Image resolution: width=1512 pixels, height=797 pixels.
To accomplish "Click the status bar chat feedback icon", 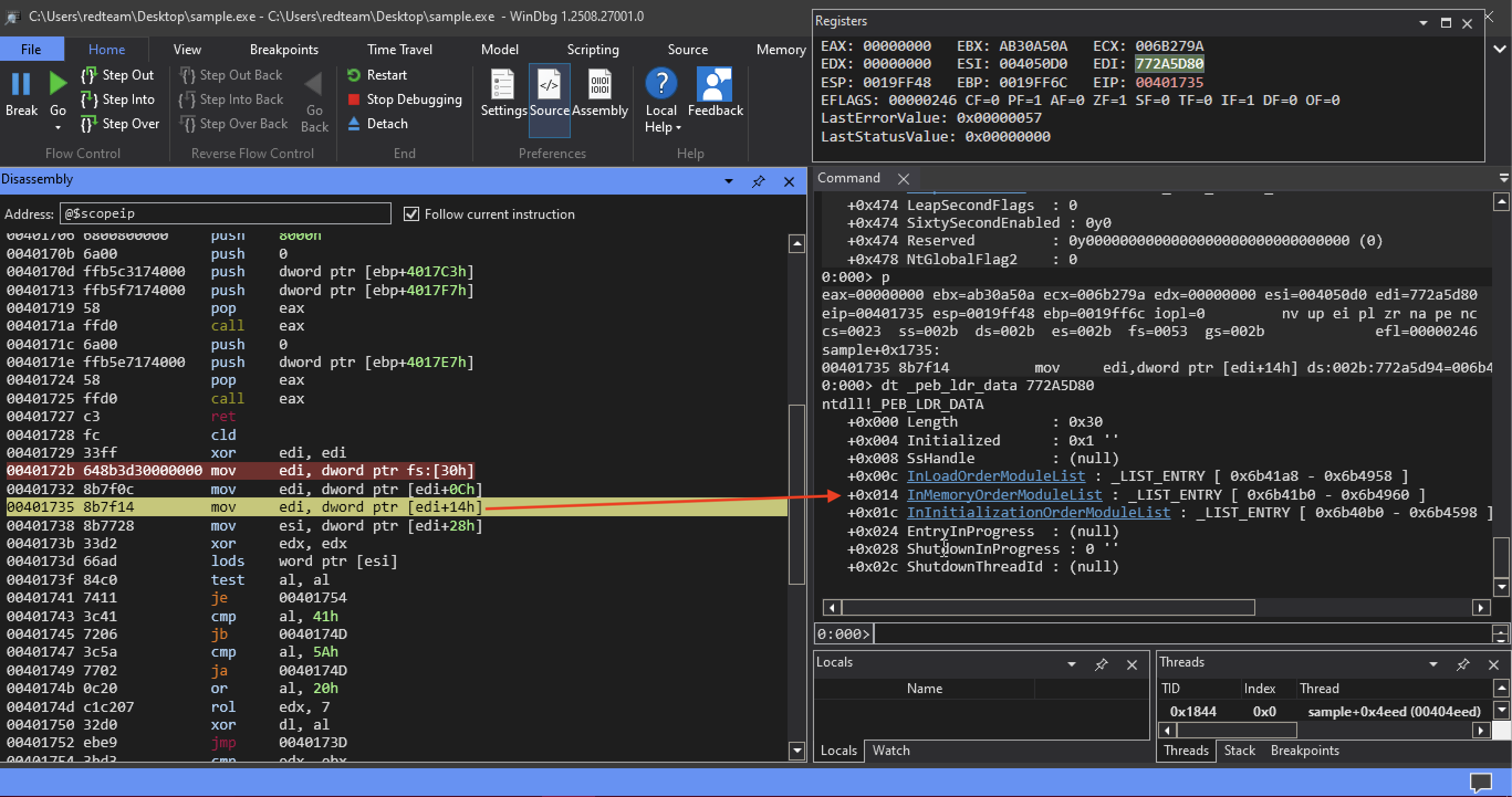I will pyautogui.click(x=1480, y=782).
